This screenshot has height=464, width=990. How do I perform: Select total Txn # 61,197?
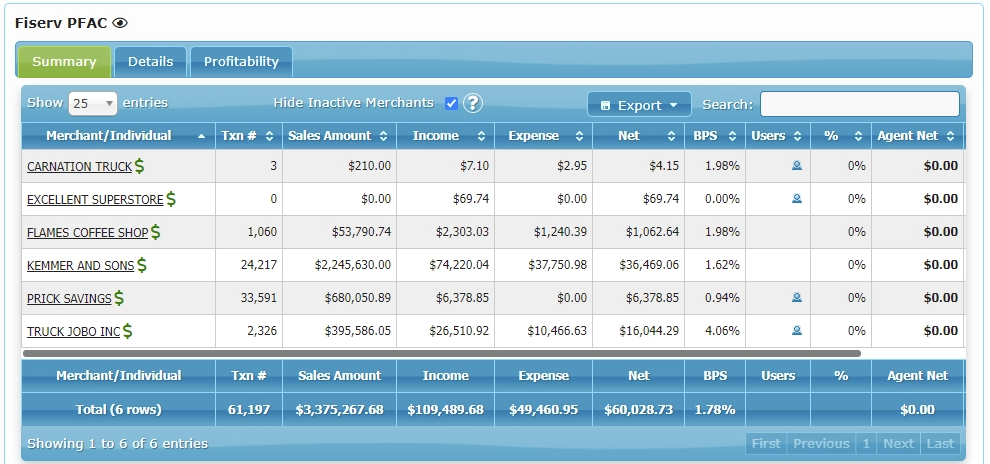point(249,410)
